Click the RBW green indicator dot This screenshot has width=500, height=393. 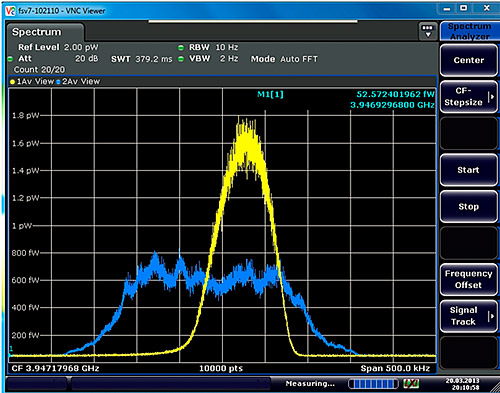point(181,48)
